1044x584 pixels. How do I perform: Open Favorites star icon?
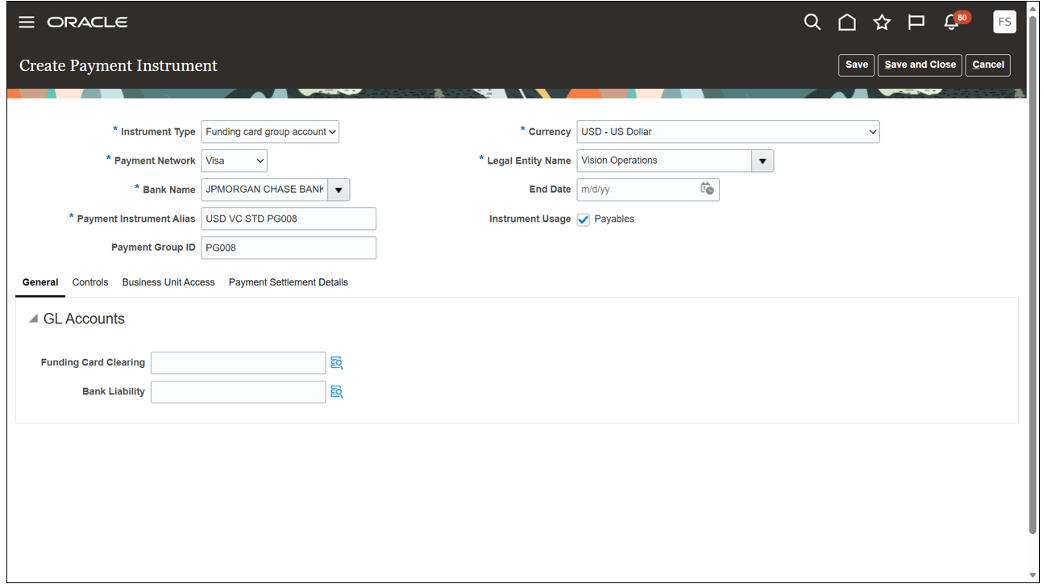(882, 22)
